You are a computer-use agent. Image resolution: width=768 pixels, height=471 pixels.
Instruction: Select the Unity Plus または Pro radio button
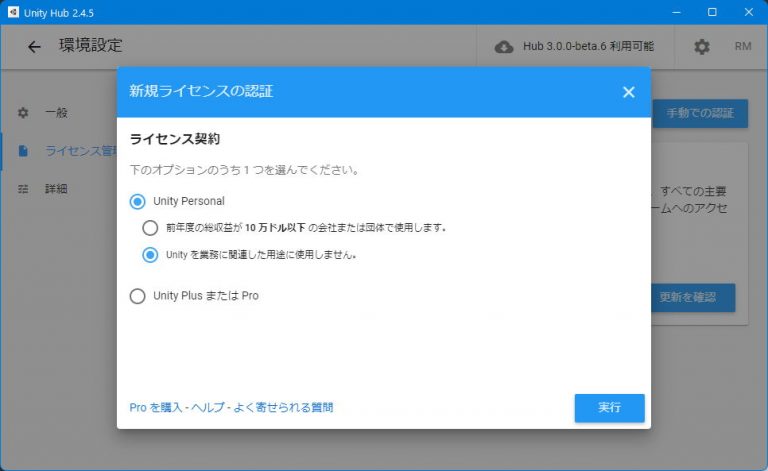138,296
